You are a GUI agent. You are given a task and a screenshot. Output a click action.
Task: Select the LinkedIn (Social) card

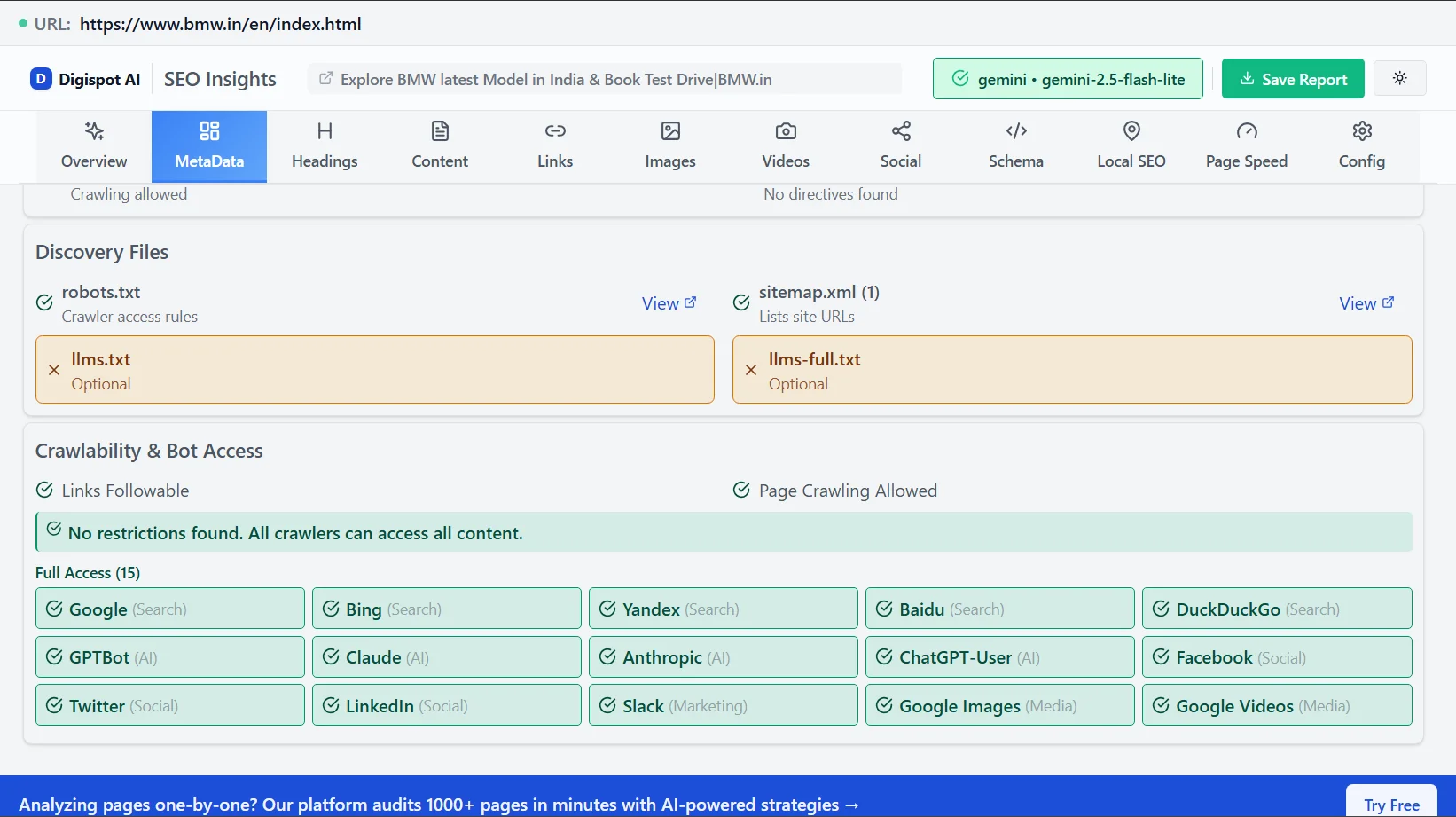(447, 705)
